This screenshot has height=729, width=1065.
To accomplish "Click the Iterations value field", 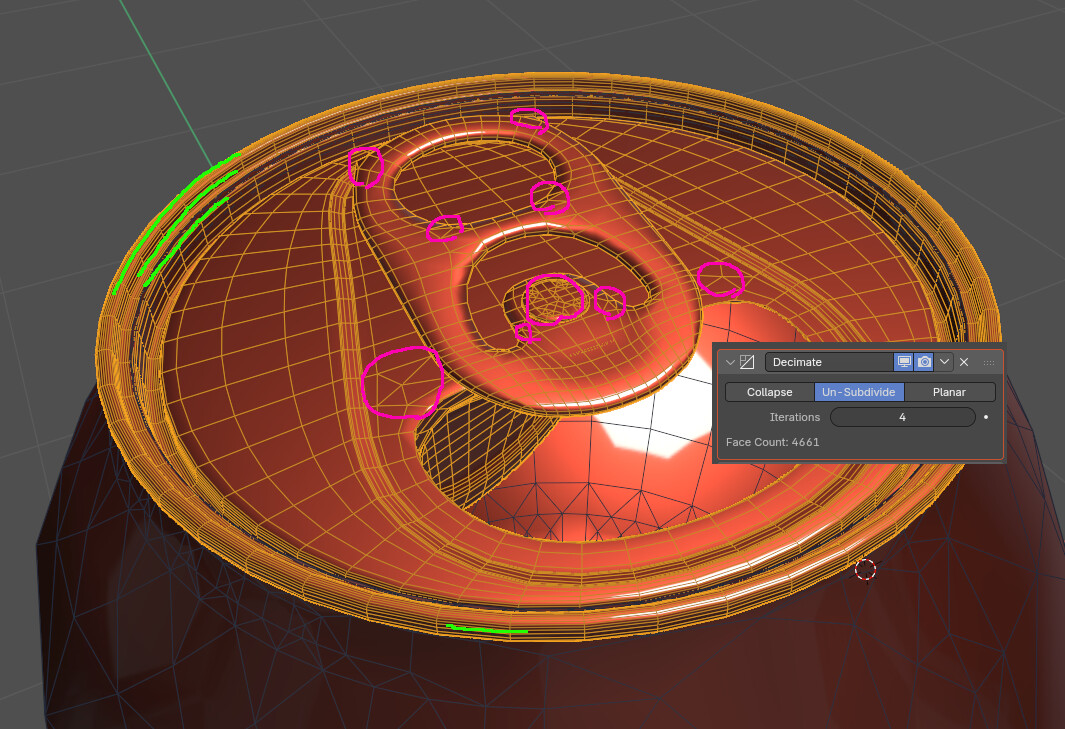I will 903,417.
